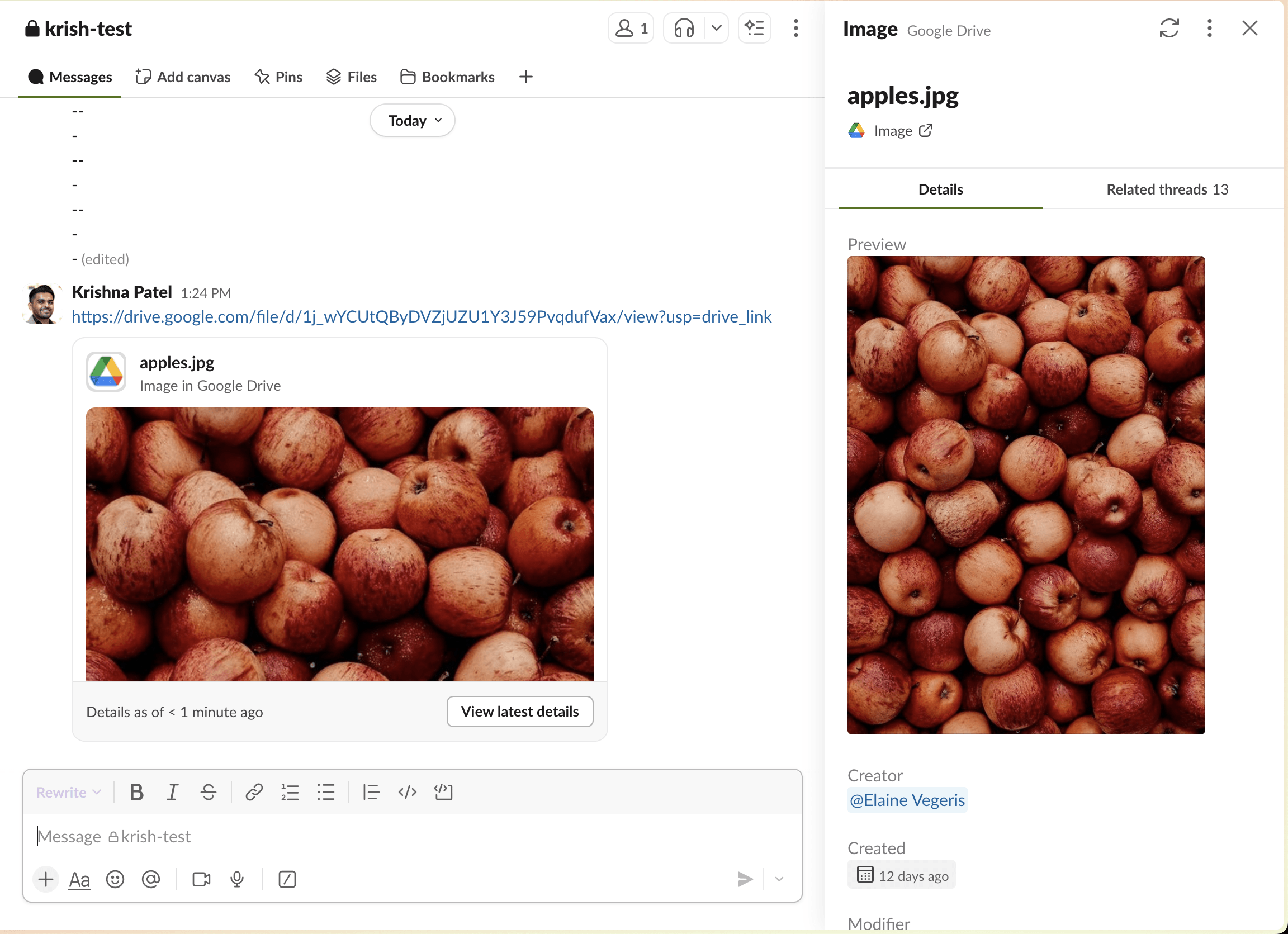
Task: Open send options dropdown arrow
Action: (x=779, y=879)
